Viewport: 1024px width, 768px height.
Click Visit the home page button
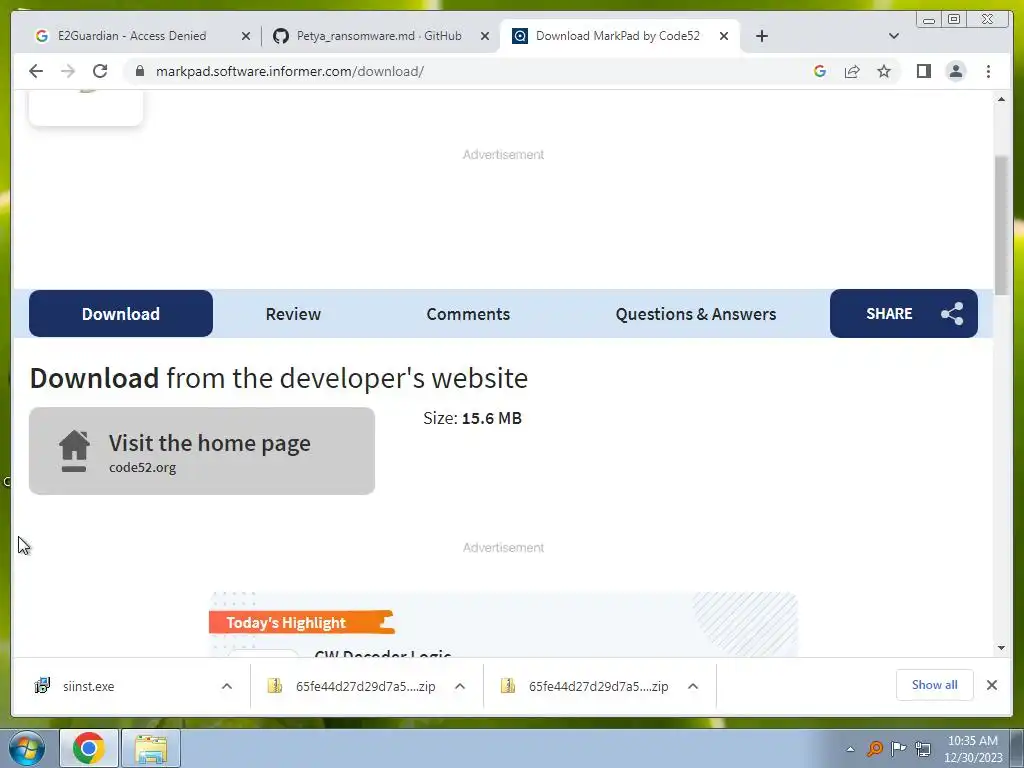tap(202, 451)
